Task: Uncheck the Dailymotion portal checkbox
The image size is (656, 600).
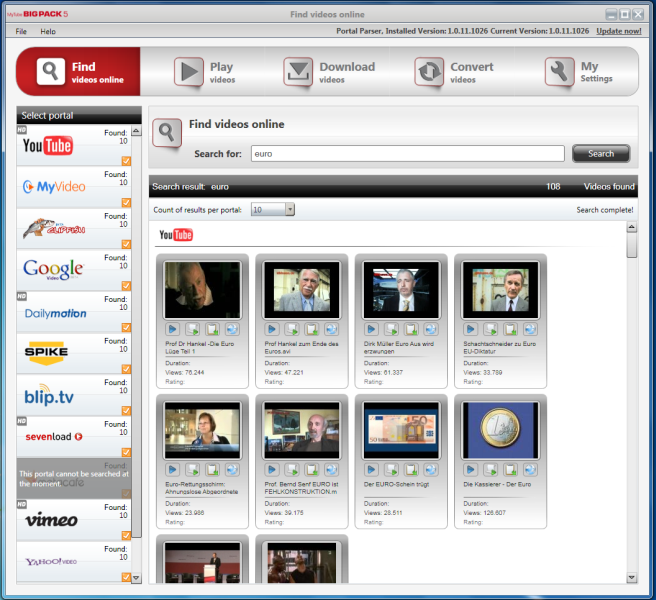Action: click(x=126, y=327)
